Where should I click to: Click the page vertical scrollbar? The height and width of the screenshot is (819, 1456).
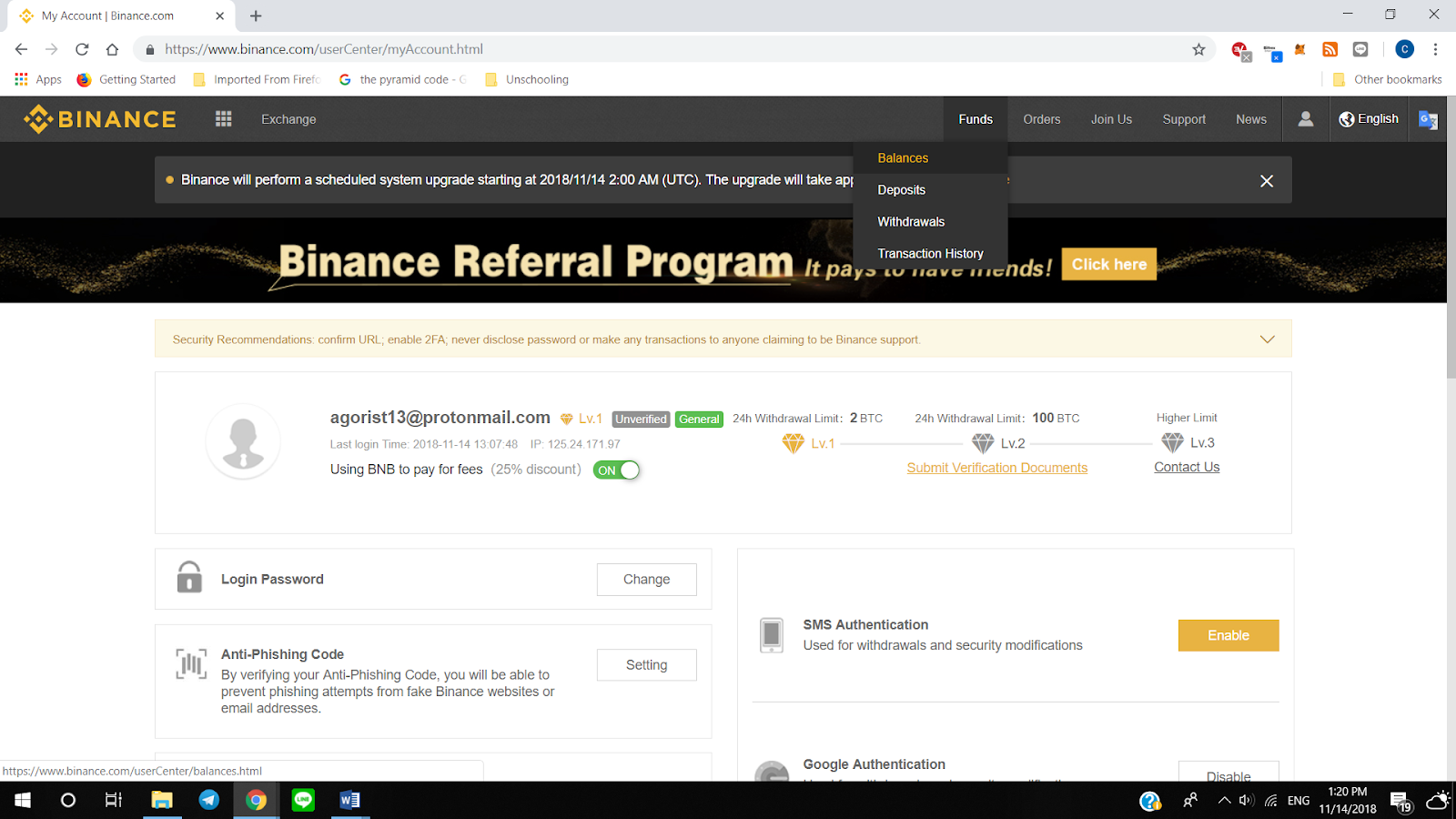click(1451, 238)
